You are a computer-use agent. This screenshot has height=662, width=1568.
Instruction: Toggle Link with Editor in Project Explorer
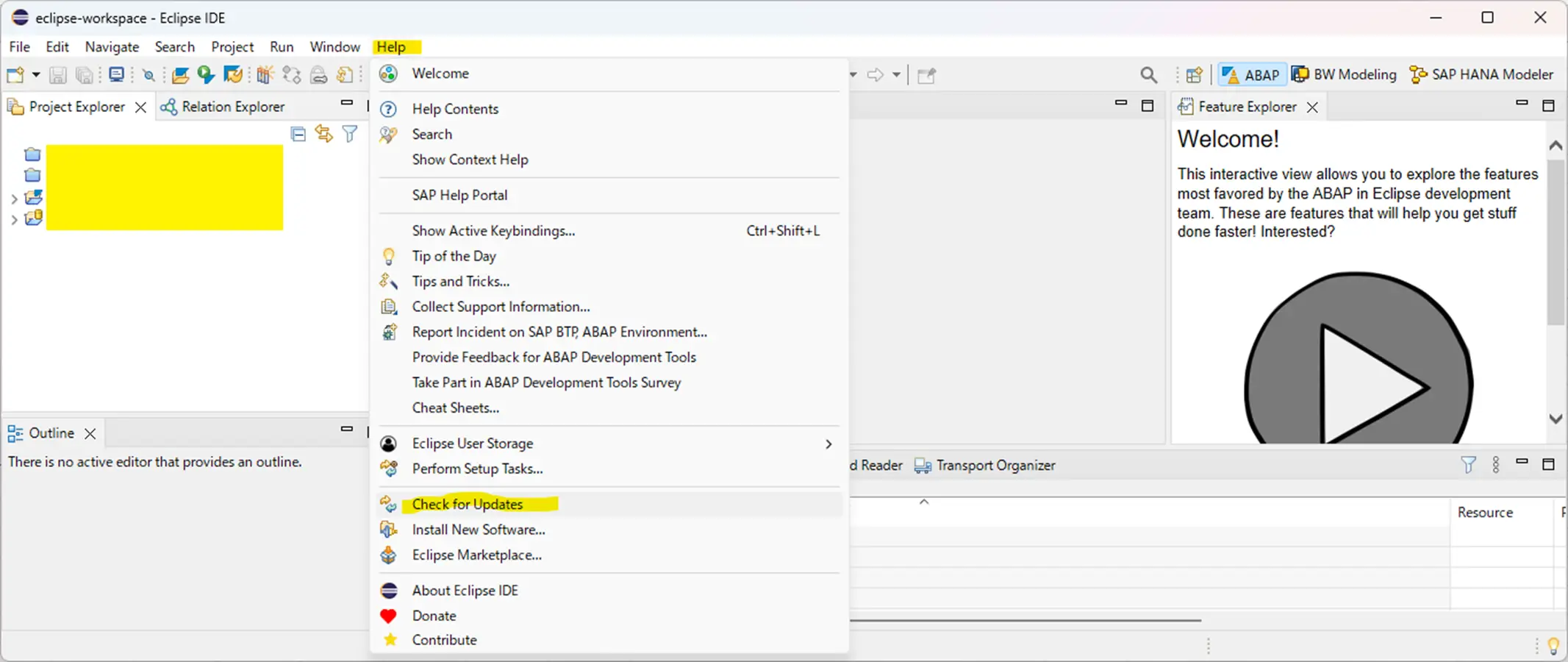point(323,134)
